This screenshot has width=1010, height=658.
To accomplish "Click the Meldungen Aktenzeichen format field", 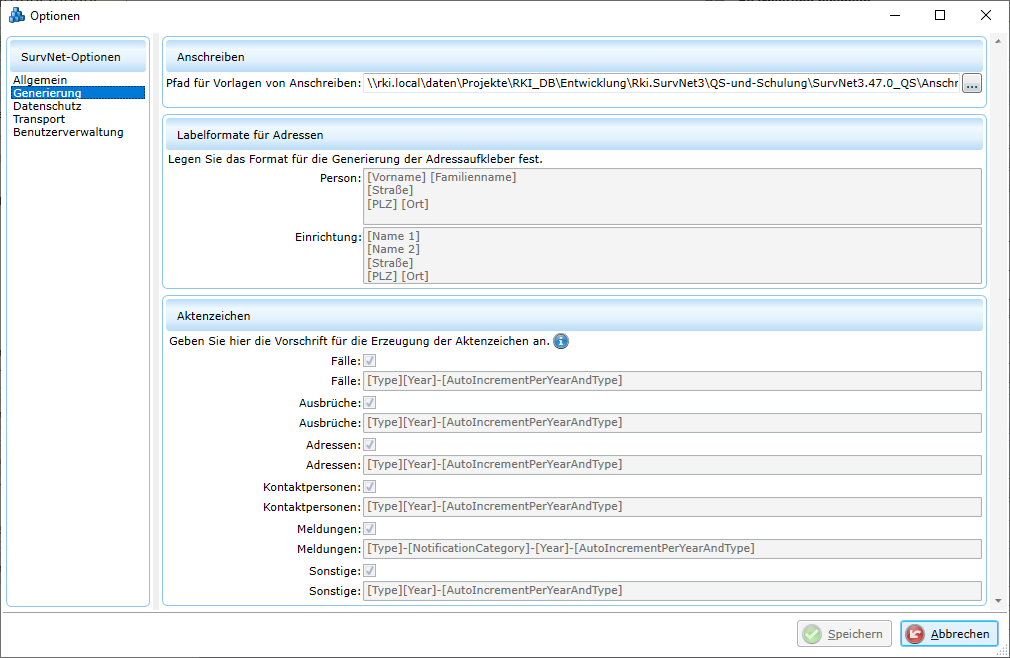I will 672,548.
